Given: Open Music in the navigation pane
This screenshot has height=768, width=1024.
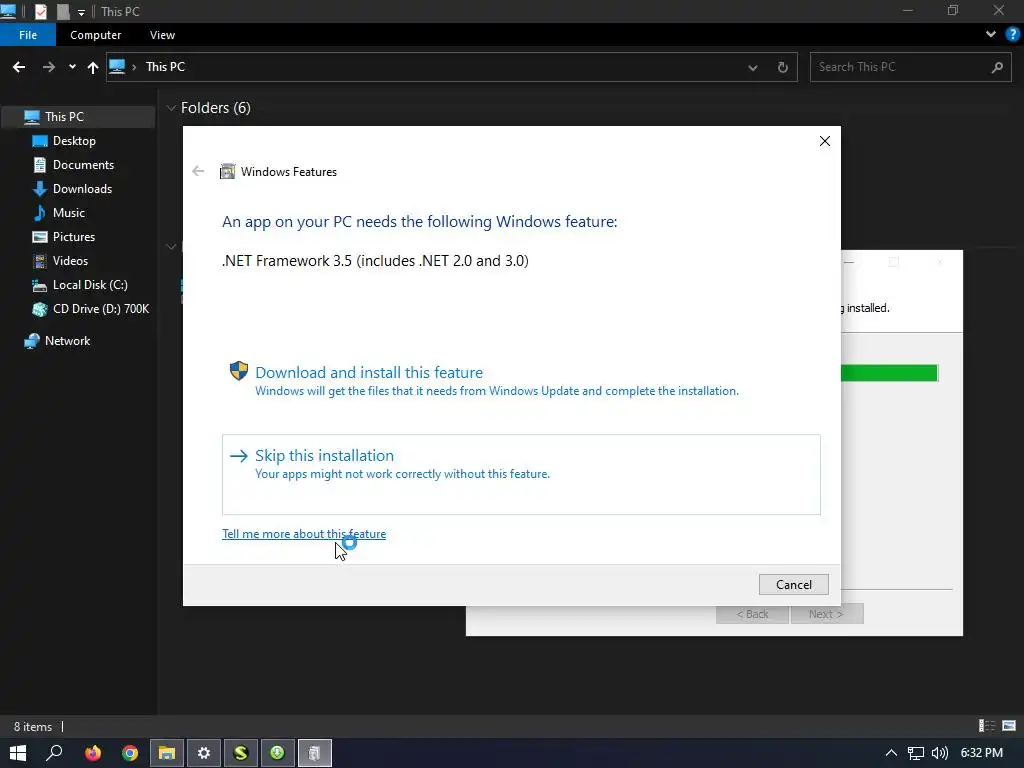Looking at the screenshot, I should (x=69, y=213).
